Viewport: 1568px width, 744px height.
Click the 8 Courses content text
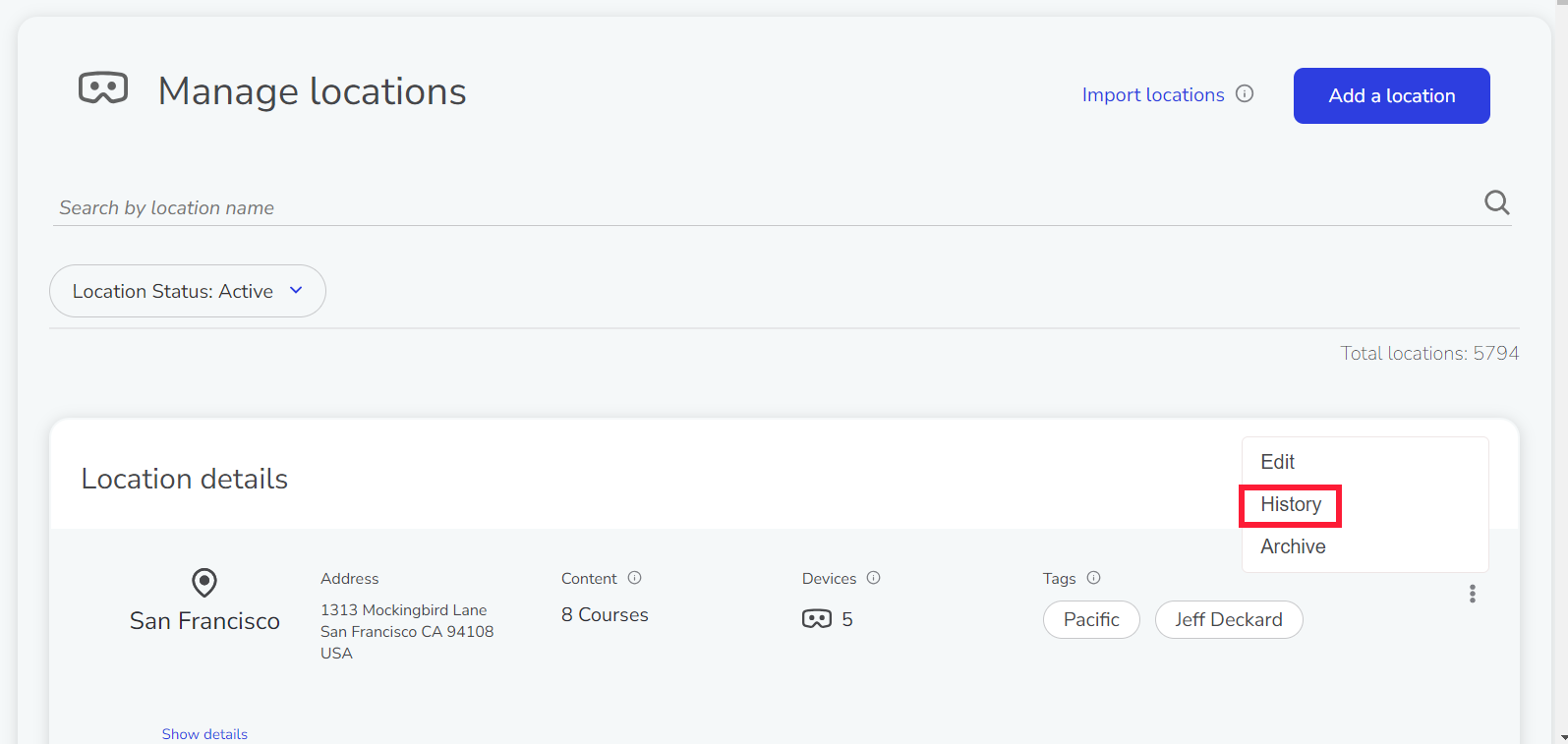coord(605,615)
